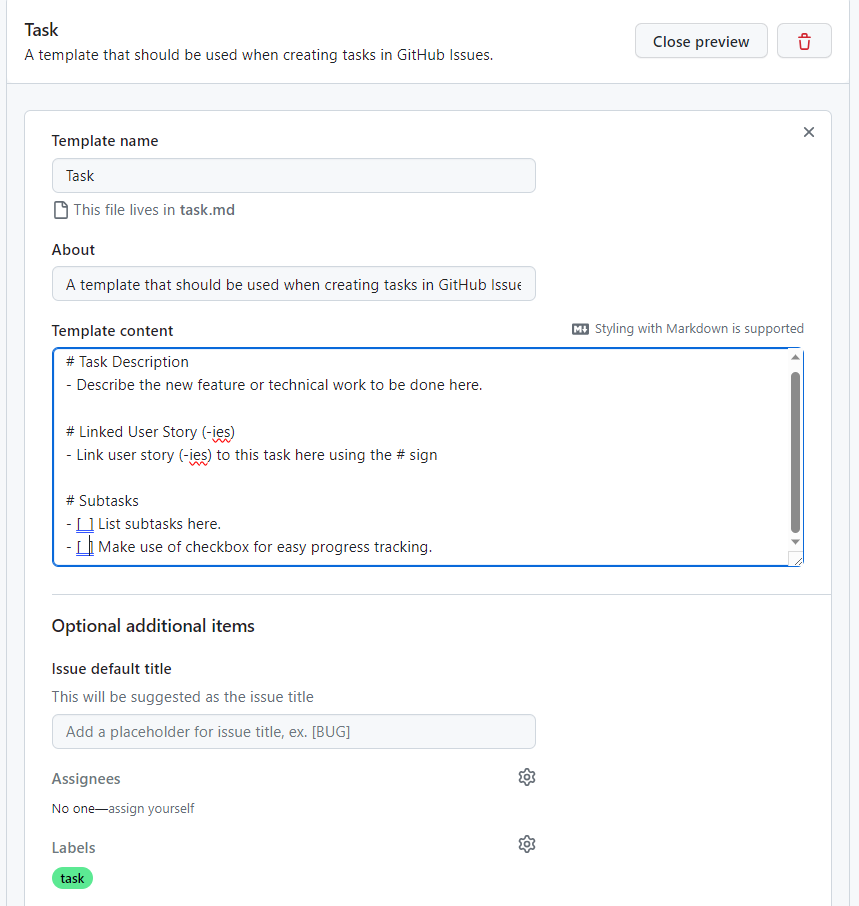Image resolution: width=859 pixels, height=906 pixels.
Task: Click the textarea resize handle corner
Action: click(x=796, y=559)
